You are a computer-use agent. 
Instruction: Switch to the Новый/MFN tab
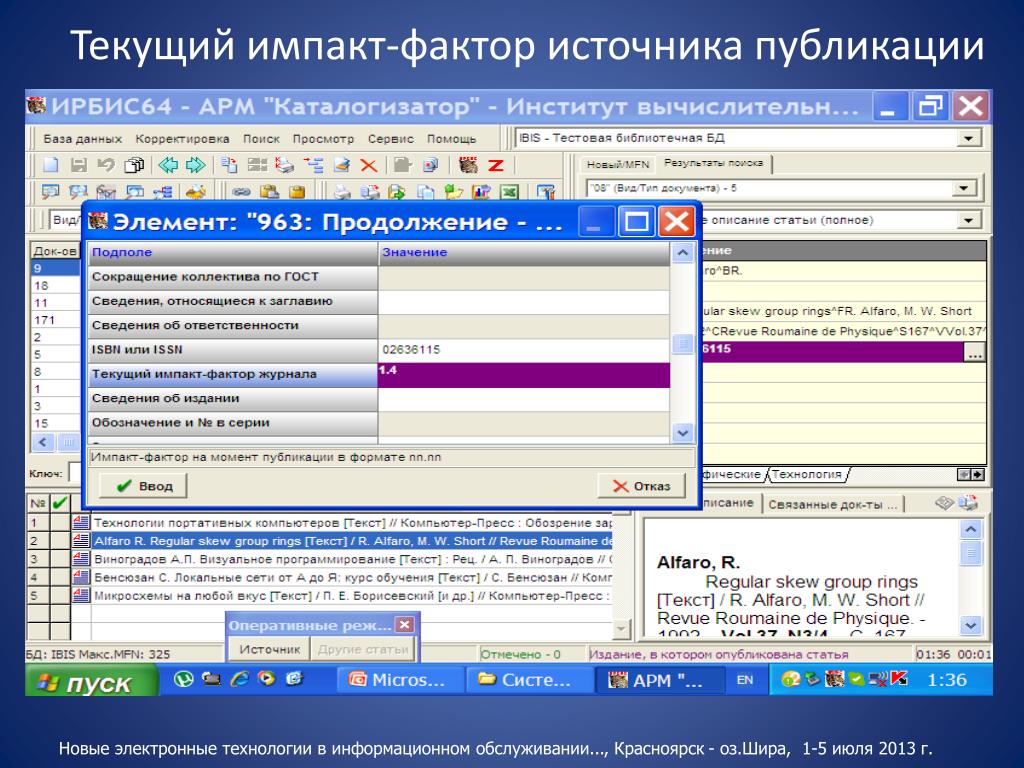coord(618,165)
